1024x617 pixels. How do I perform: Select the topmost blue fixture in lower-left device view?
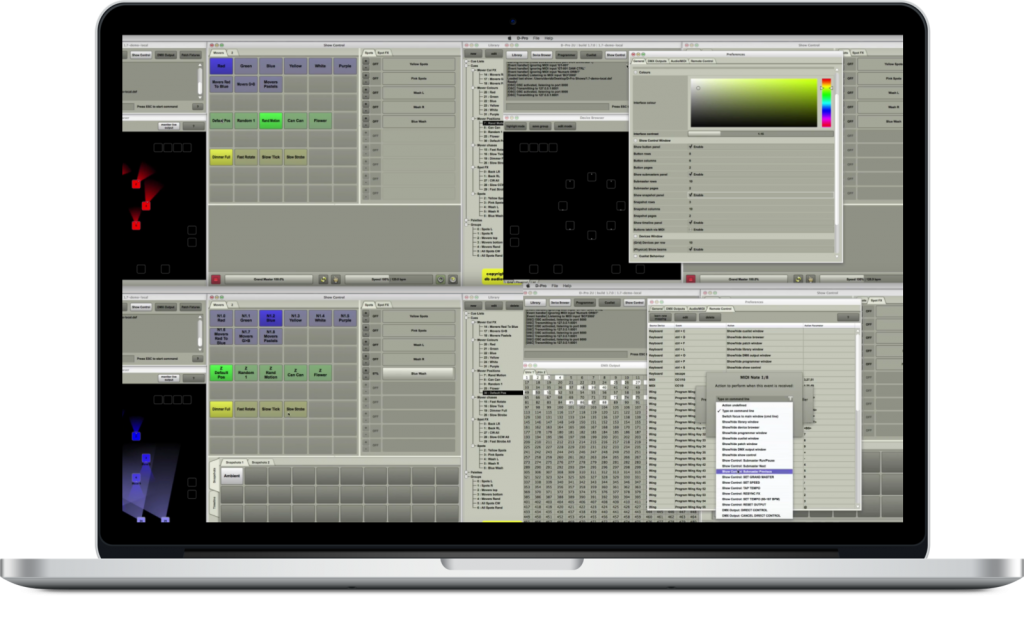coord(136,435)
